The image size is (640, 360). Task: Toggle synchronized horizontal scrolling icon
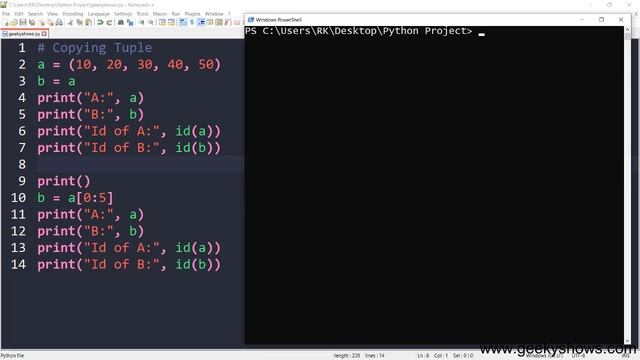171,22
